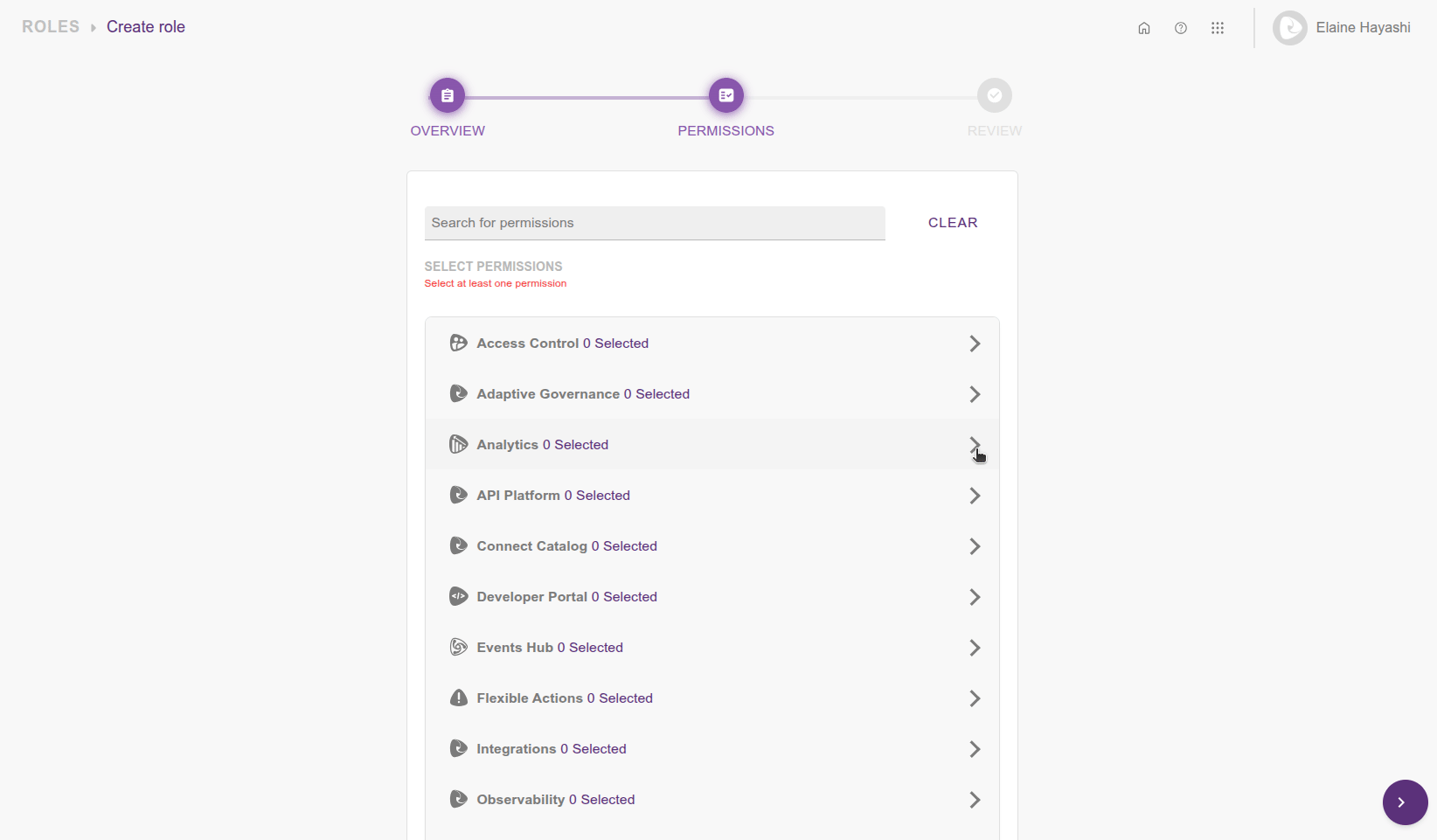The height and width of the screenshot is (840, 1437).
Task: Click the Adaptive Governance category icon
Action: (x=458, y=393)
